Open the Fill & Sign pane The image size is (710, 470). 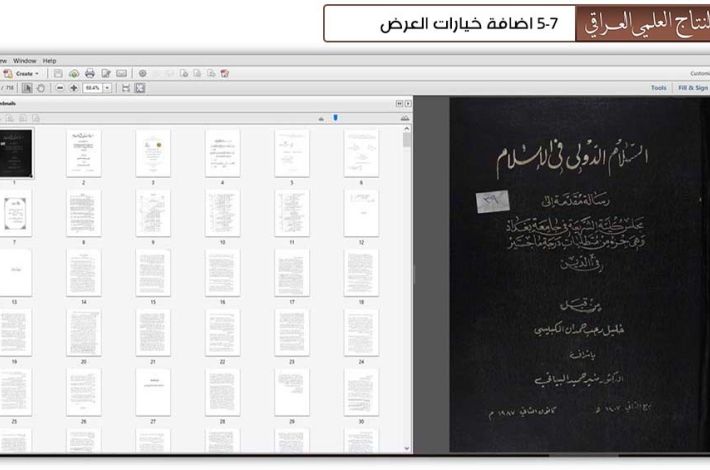[692, 88]
